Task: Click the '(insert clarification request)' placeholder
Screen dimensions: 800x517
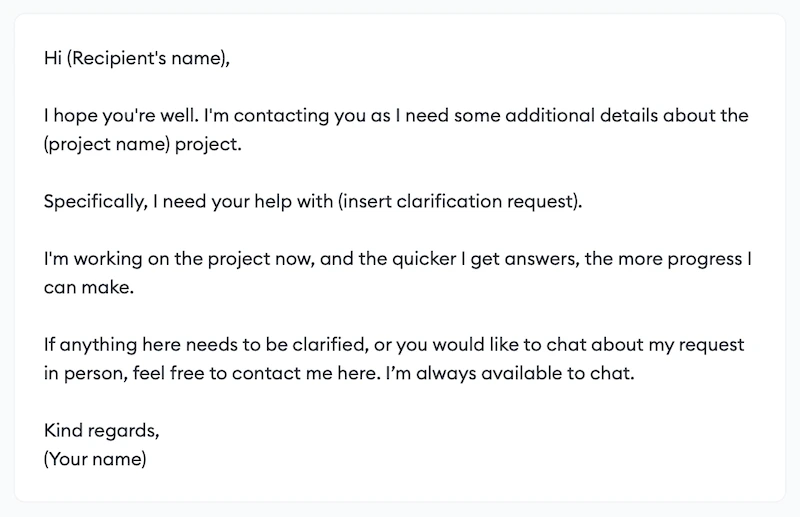Action: coord(458,202)
